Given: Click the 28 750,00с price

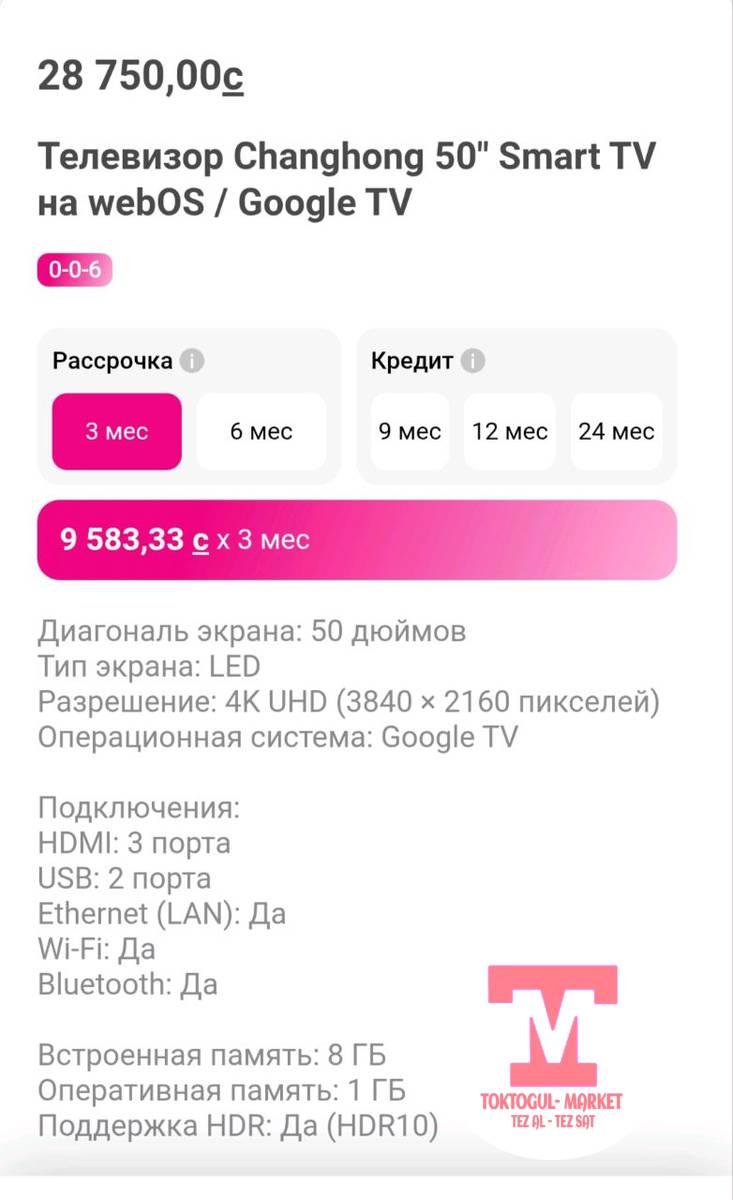Looking at the screenshot, I should click(x=140, y=76).
